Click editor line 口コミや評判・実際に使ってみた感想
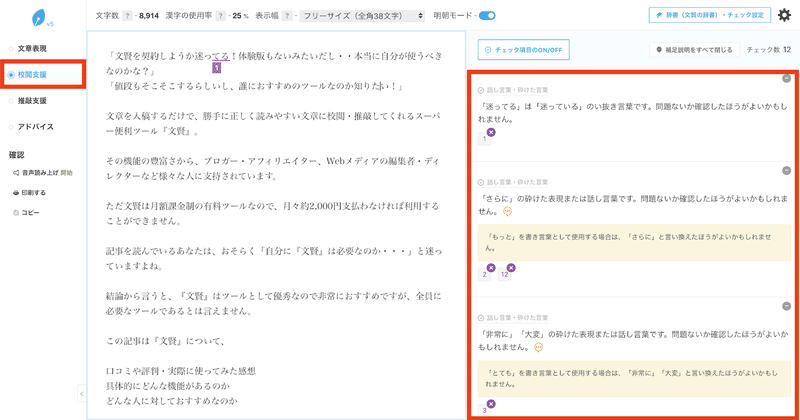The image size is (800, 420). (181, 371)
